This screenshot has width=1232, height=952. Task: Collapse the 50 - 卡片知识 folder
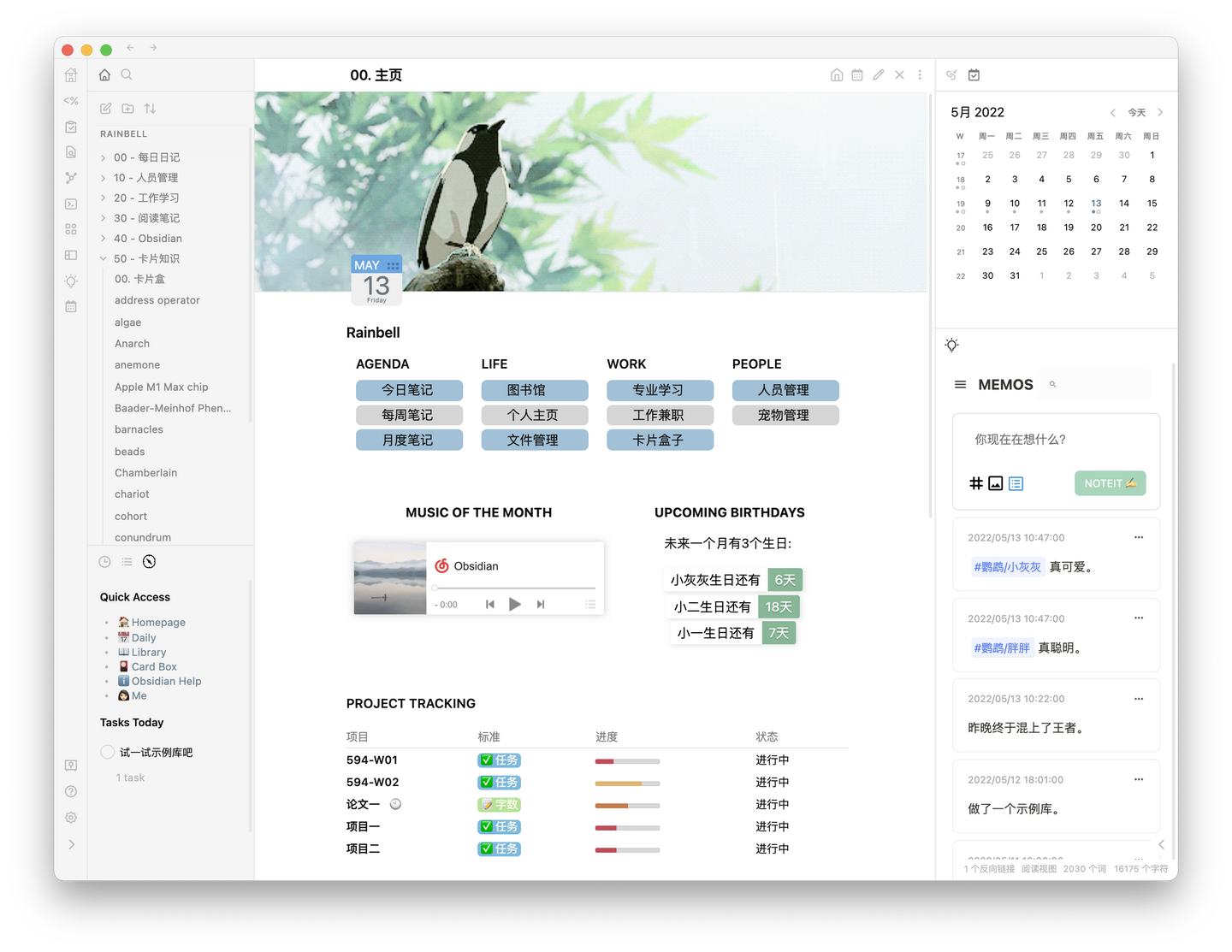coord(102,258)
